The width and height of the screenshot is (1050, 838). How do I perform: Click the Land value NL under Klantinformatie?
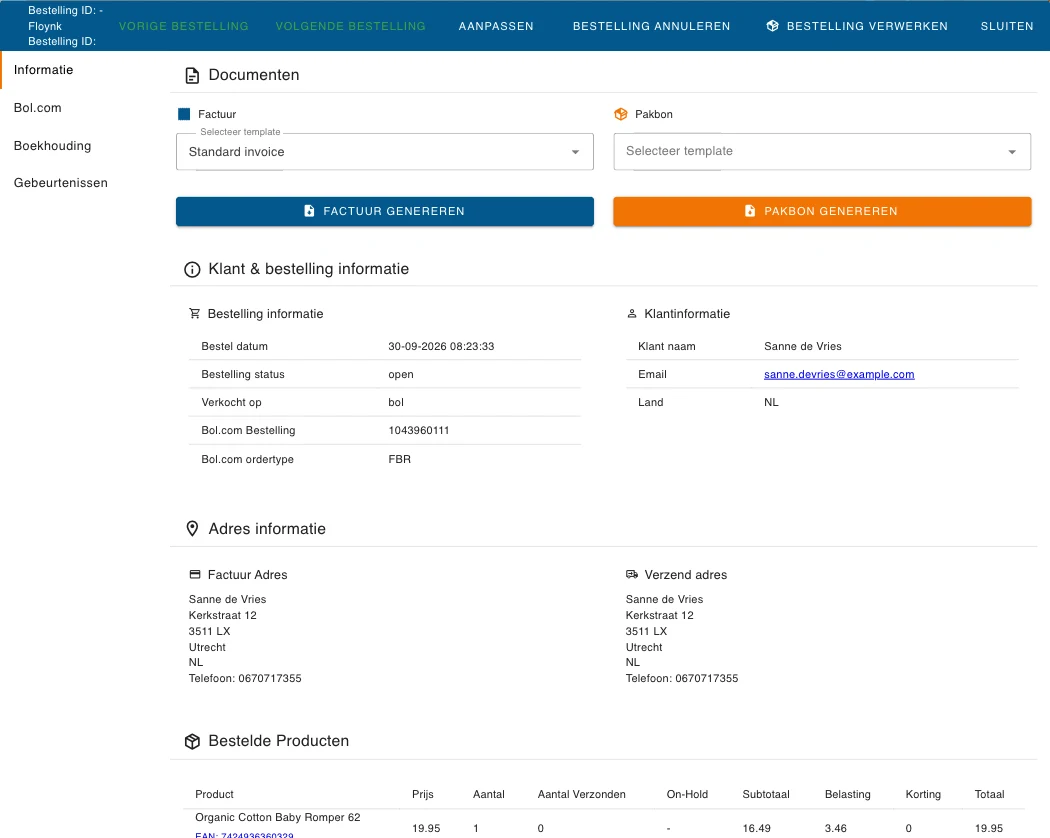click(x=771, y=403)
